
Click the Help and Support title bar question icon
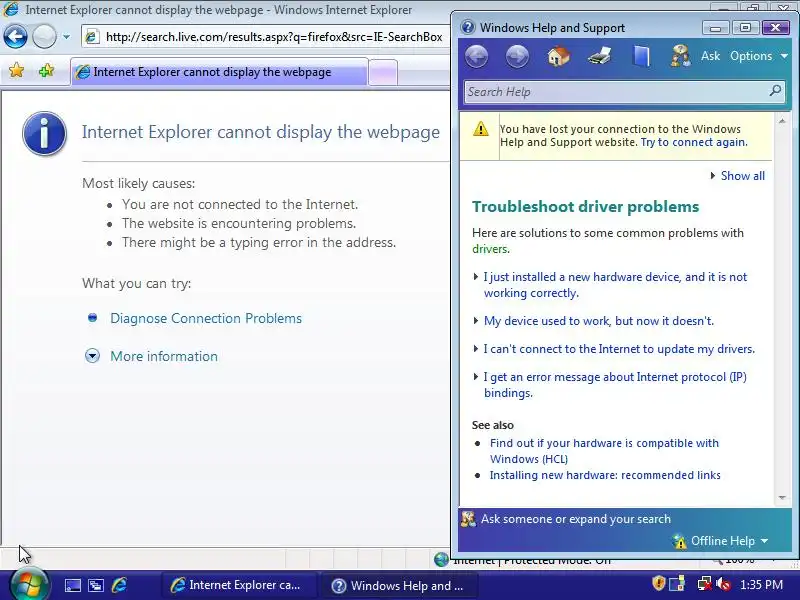pos(467,27)
